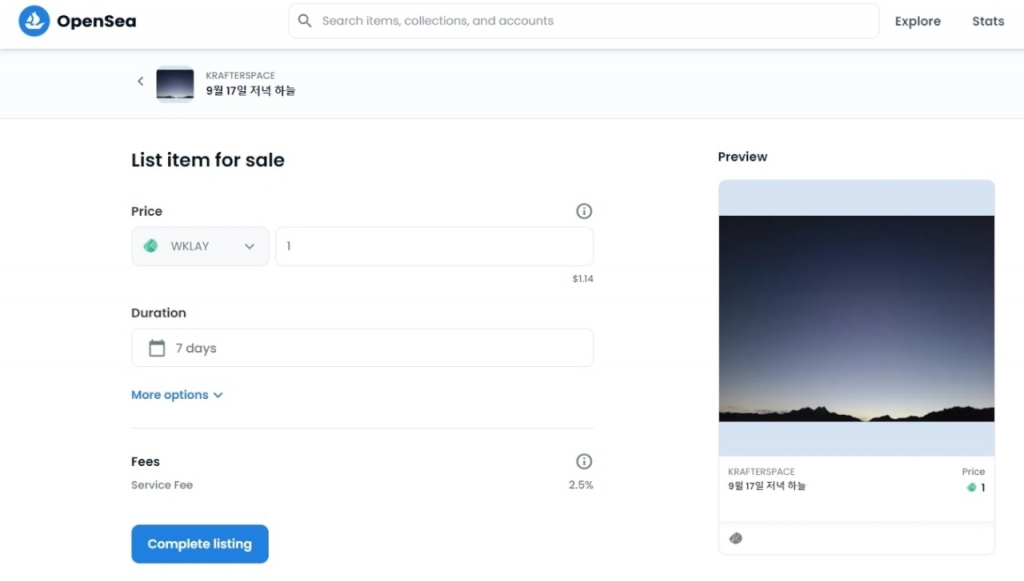Click the calendar icon in Duration field

[x=157, y=348]
